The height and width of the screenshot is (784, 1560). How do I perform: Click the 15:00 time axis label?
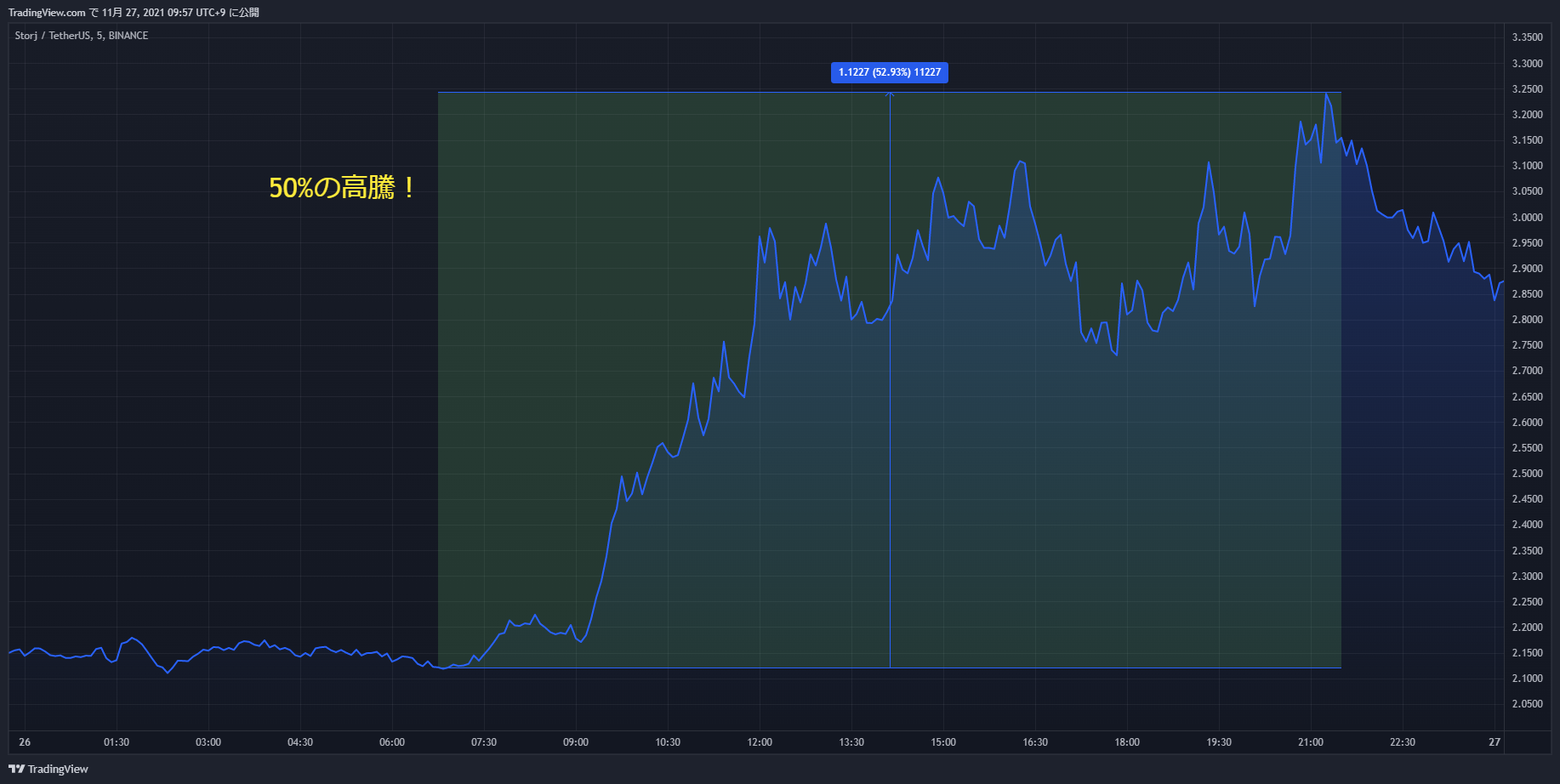(943, 742)
